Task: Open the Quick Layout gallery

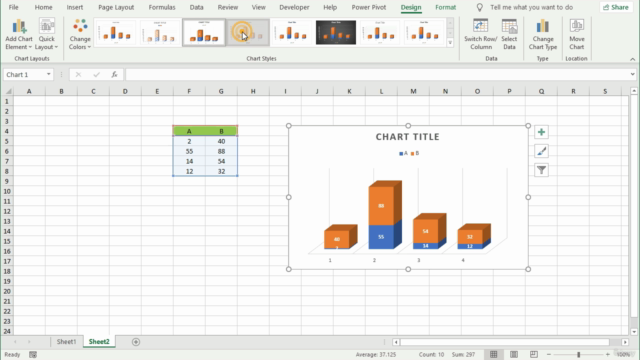Action: [x=47, y=34]
